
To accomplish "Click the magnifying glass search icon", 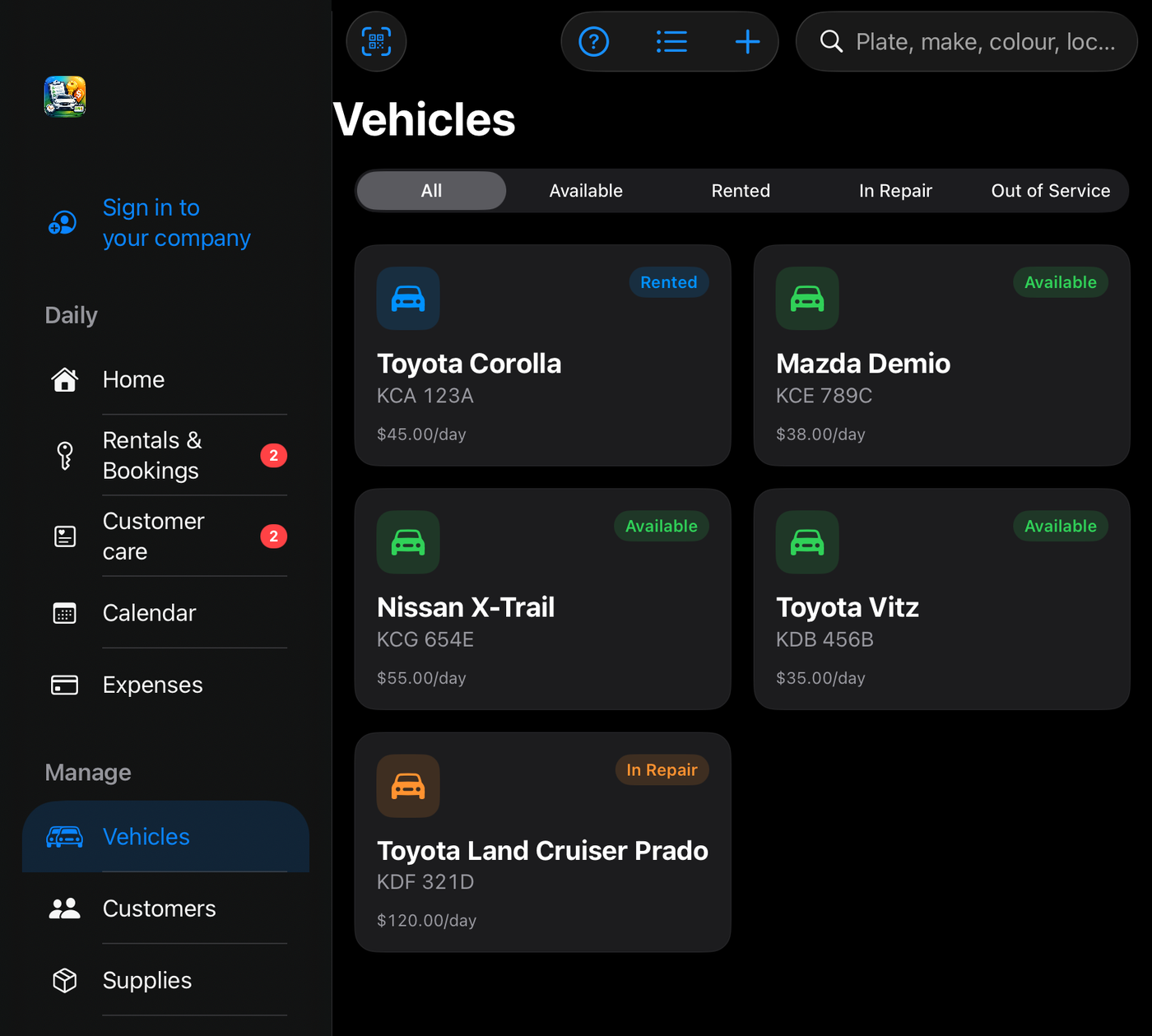I will 831,41.
